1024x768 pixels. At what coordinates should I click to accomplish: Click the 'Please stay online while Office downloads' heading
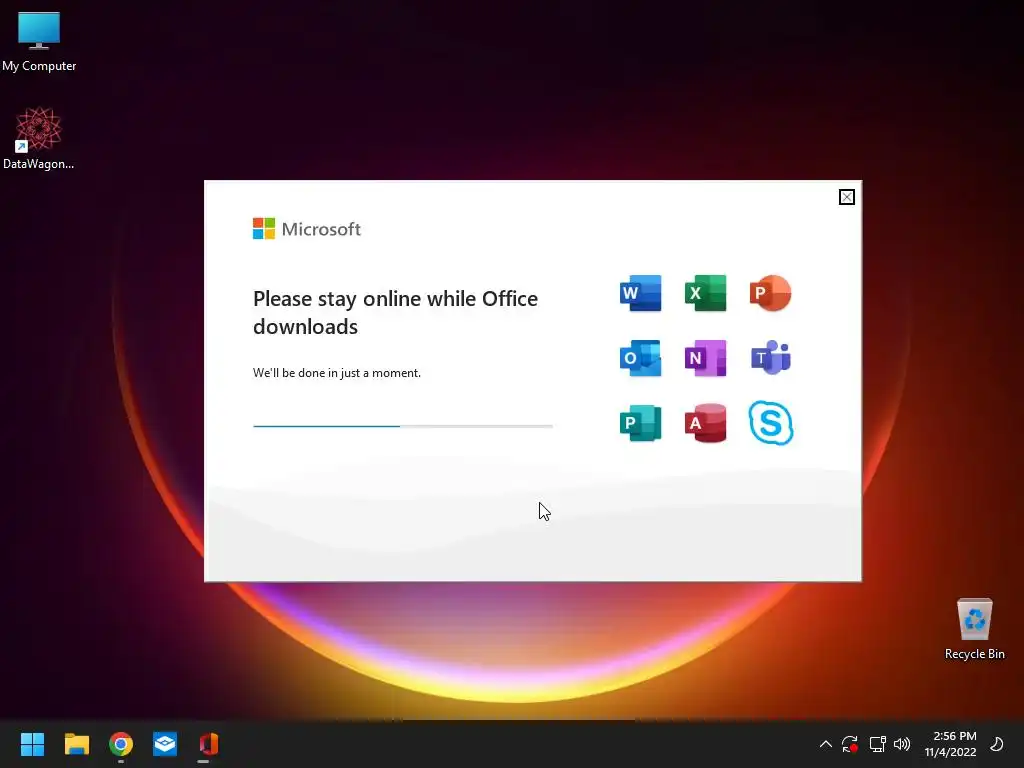click(x=395, y=312)
